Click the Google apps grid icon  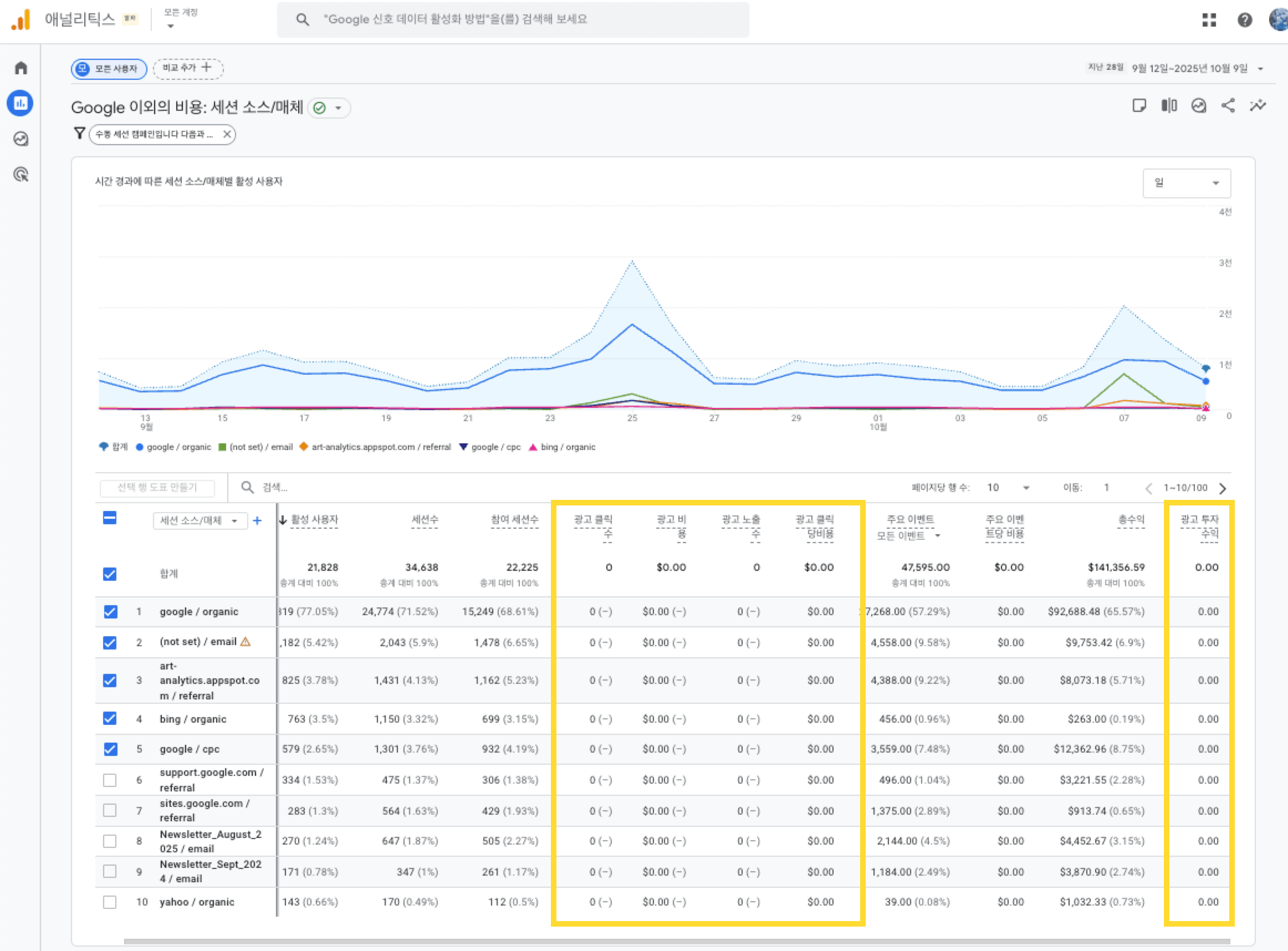(x=1209, y=20)
